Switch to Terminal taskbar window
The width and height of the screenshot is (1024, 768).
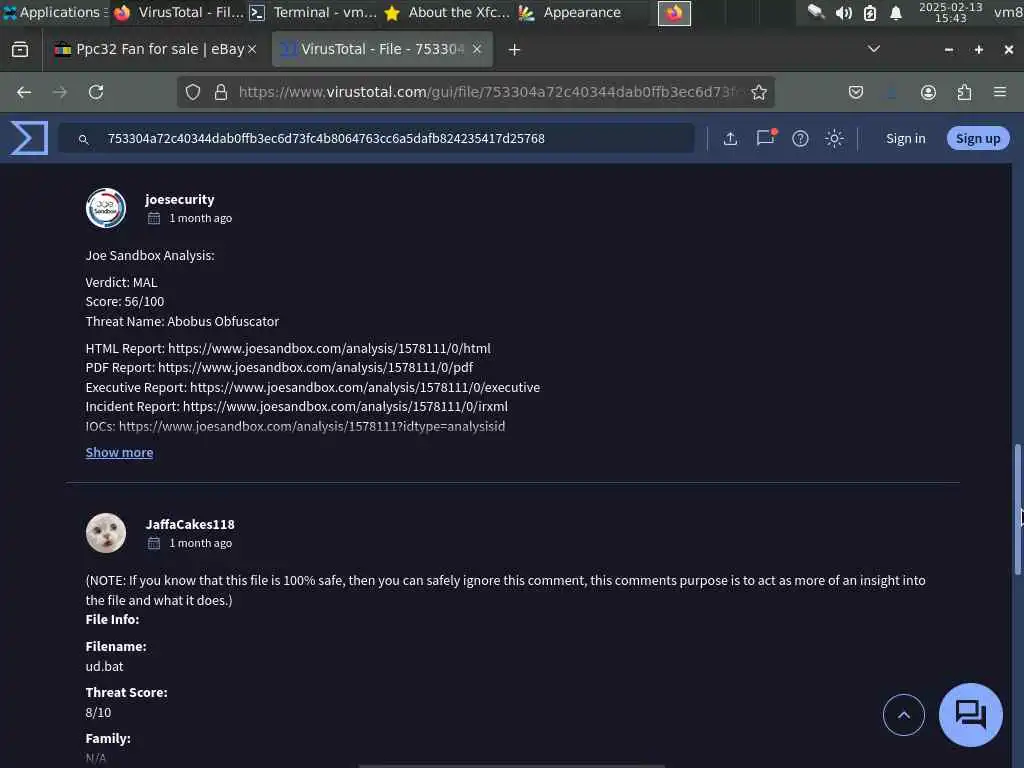(313, 12)
